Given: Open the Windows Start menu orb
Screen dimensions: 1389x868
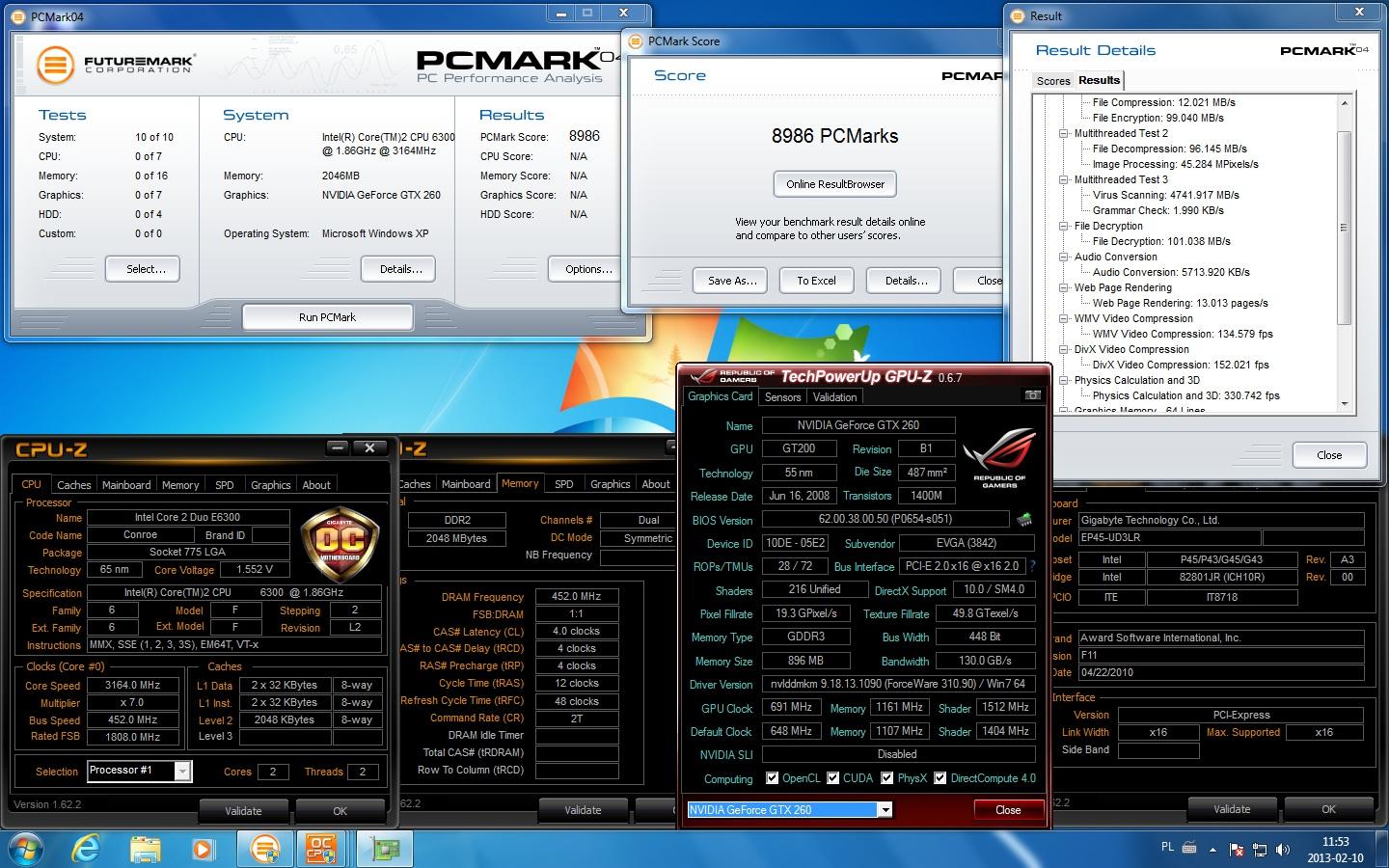Looking at the screenshot, I should 26,848.
